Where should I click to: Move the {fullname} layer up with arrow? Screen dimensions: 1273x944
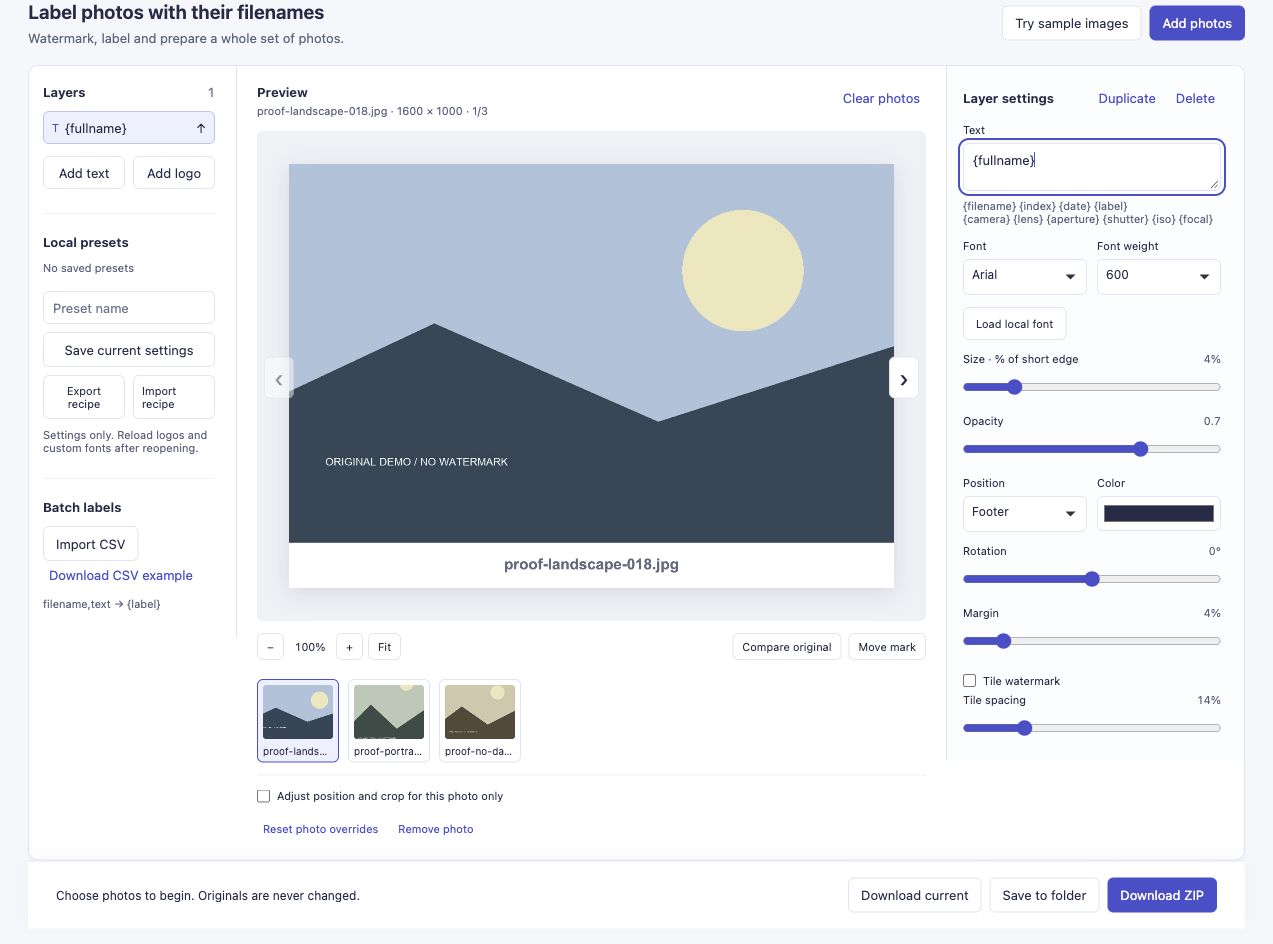pos(201,128)
